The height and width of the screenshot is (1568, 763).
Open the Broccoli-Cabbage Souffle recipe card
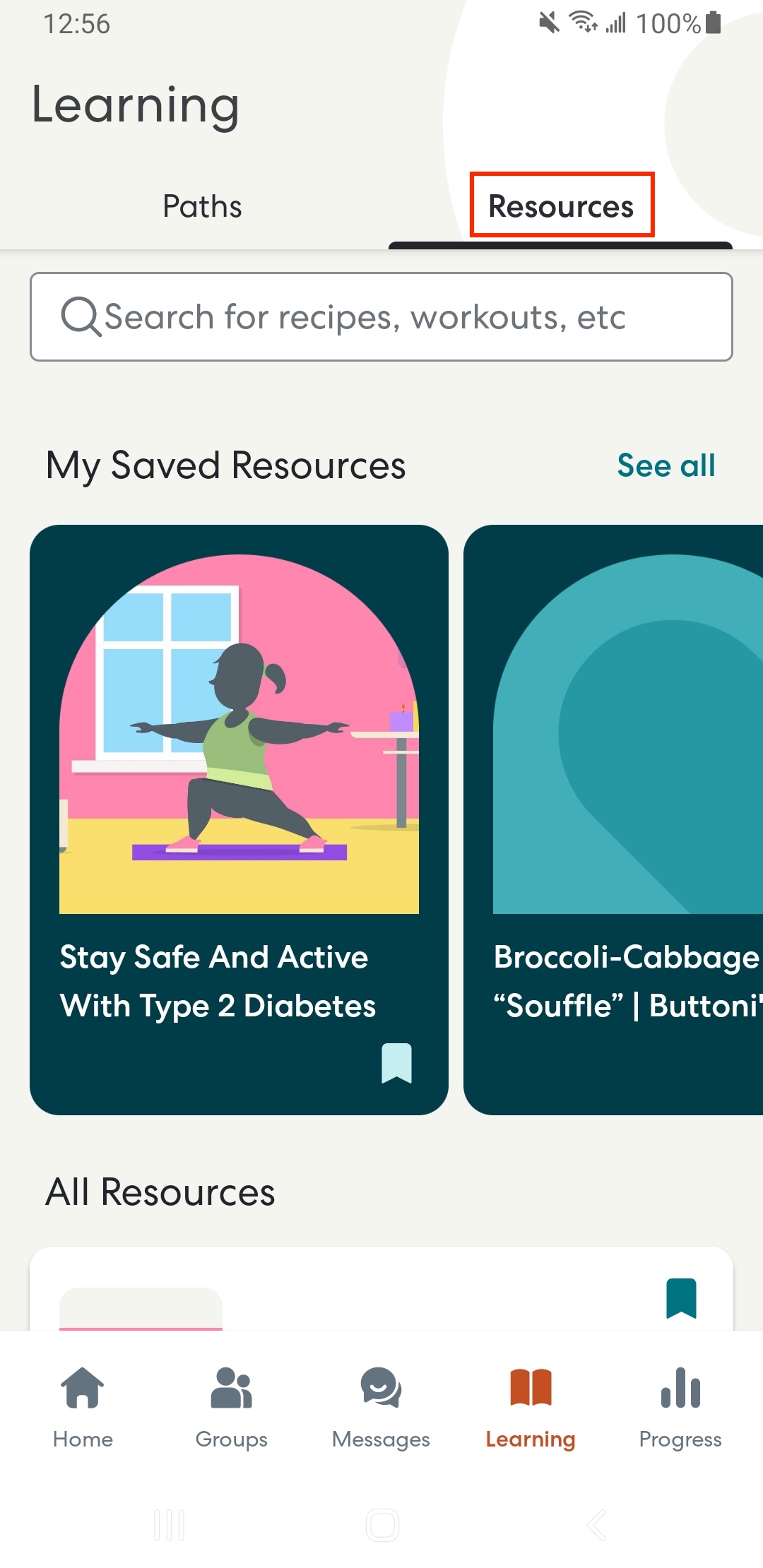pos(613,819)
